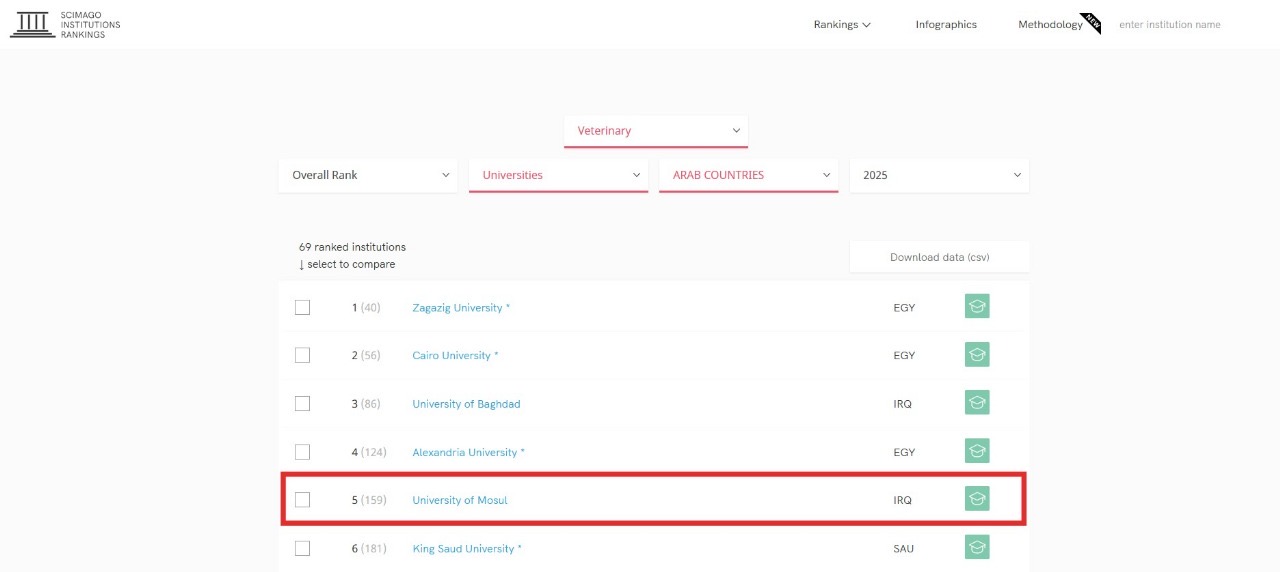Click graduation cap icon for King Saud University
1280x572 pixels.
(x=977, y=547)
